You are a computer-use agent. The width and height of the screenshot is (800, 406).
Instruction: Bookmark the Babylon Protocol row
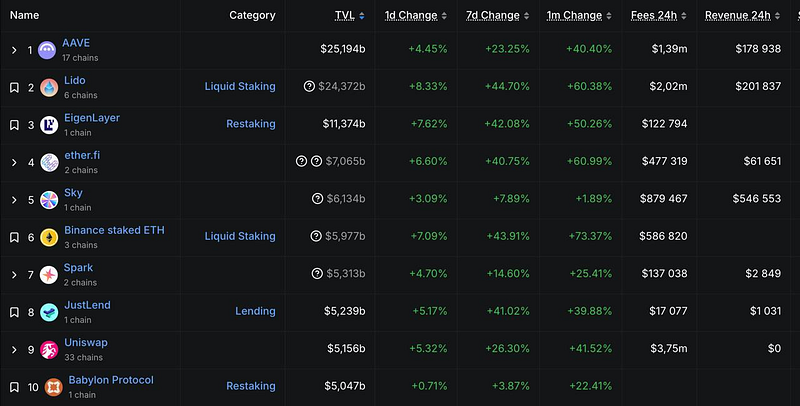click(x=14, y=387)
